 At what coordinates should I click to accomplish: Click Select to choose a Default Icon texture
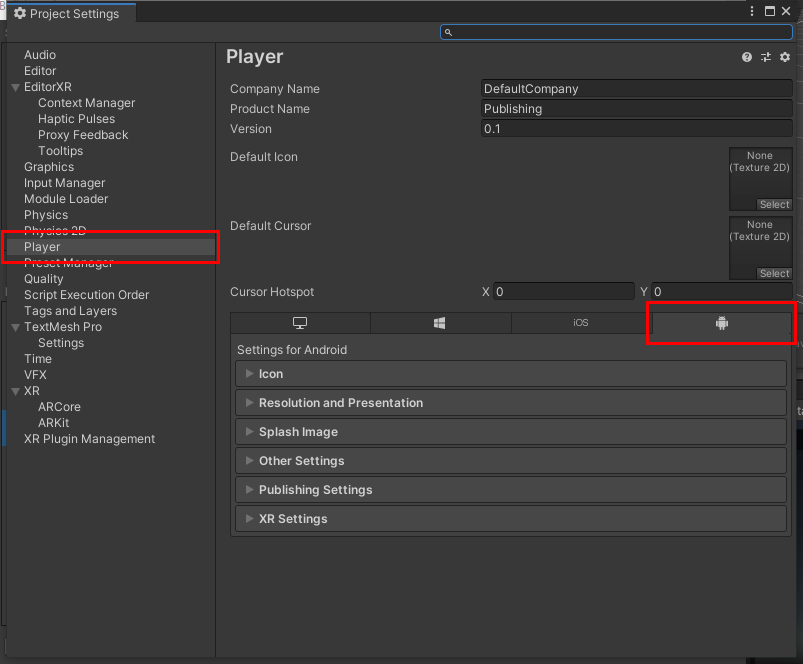[x=774, y=204]
